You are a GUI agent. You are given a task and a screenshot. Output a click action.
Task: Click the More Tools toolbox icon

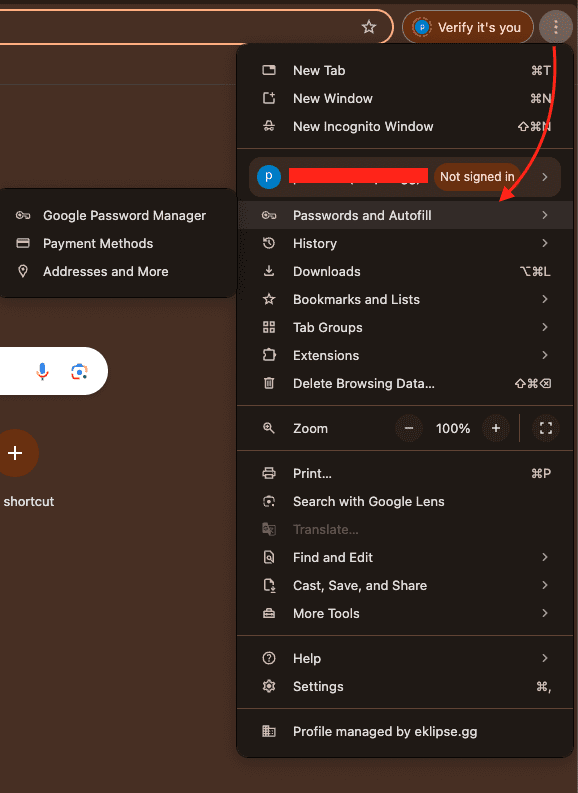click(269, 613)
